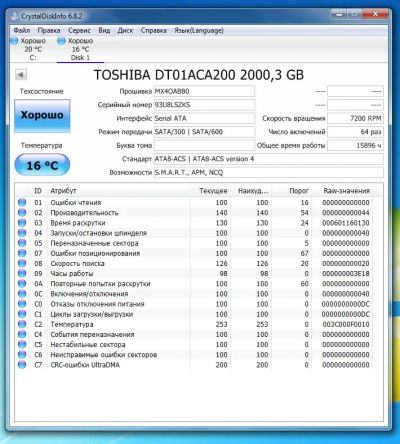400x444 pixels.
Task: Click the Возможности field S.M.A.R.T., APM, NCQ
Action: (x=269, y=172)
